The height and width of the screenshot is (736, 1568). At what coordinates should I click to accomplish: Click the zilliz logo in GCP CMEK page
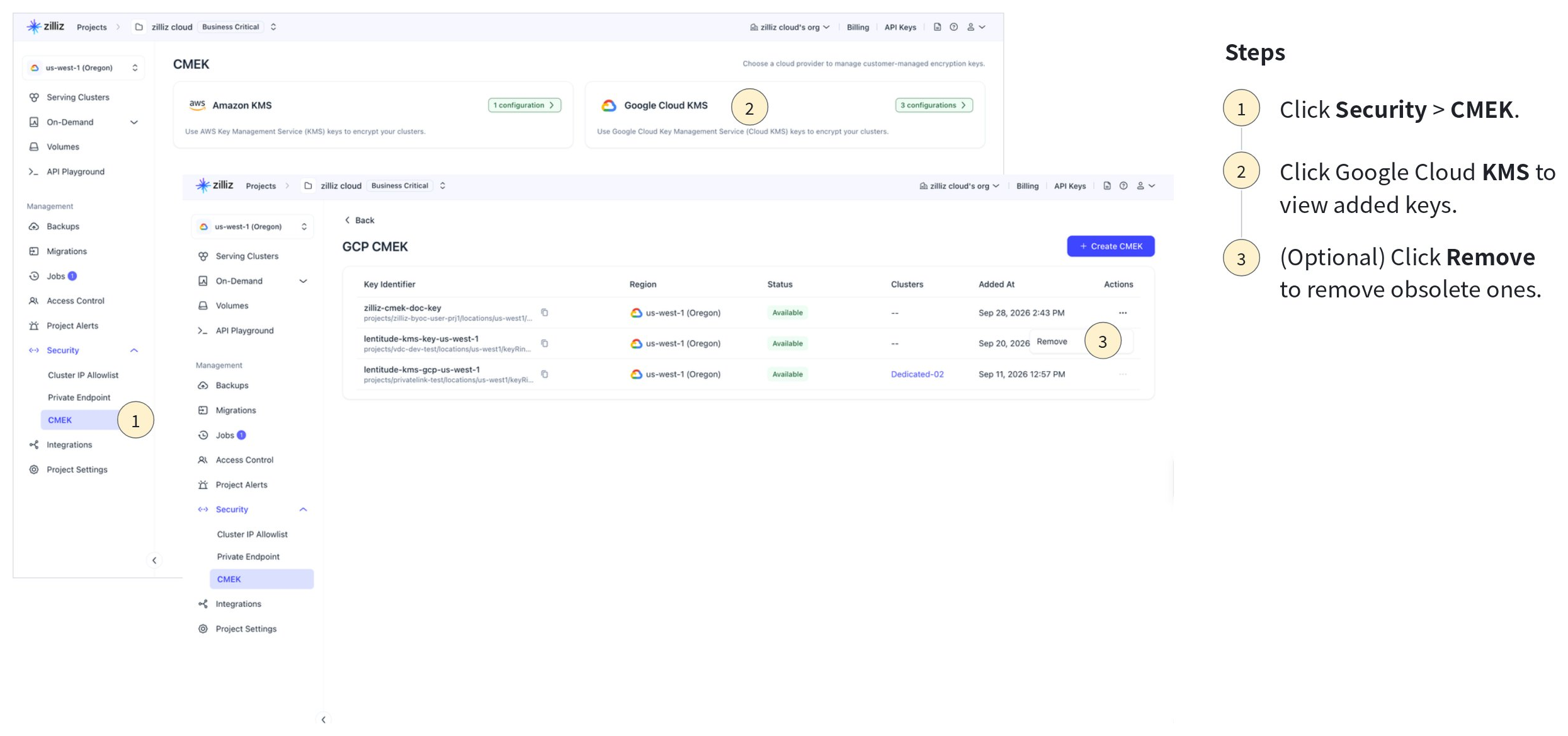click(214, 185)
